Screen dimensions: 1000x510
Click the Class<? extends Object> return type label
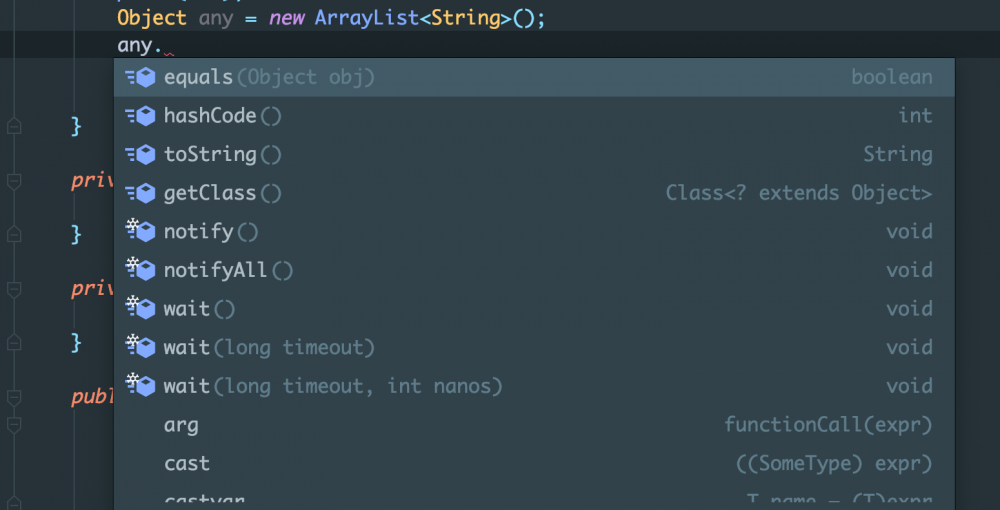pos(798,193)
